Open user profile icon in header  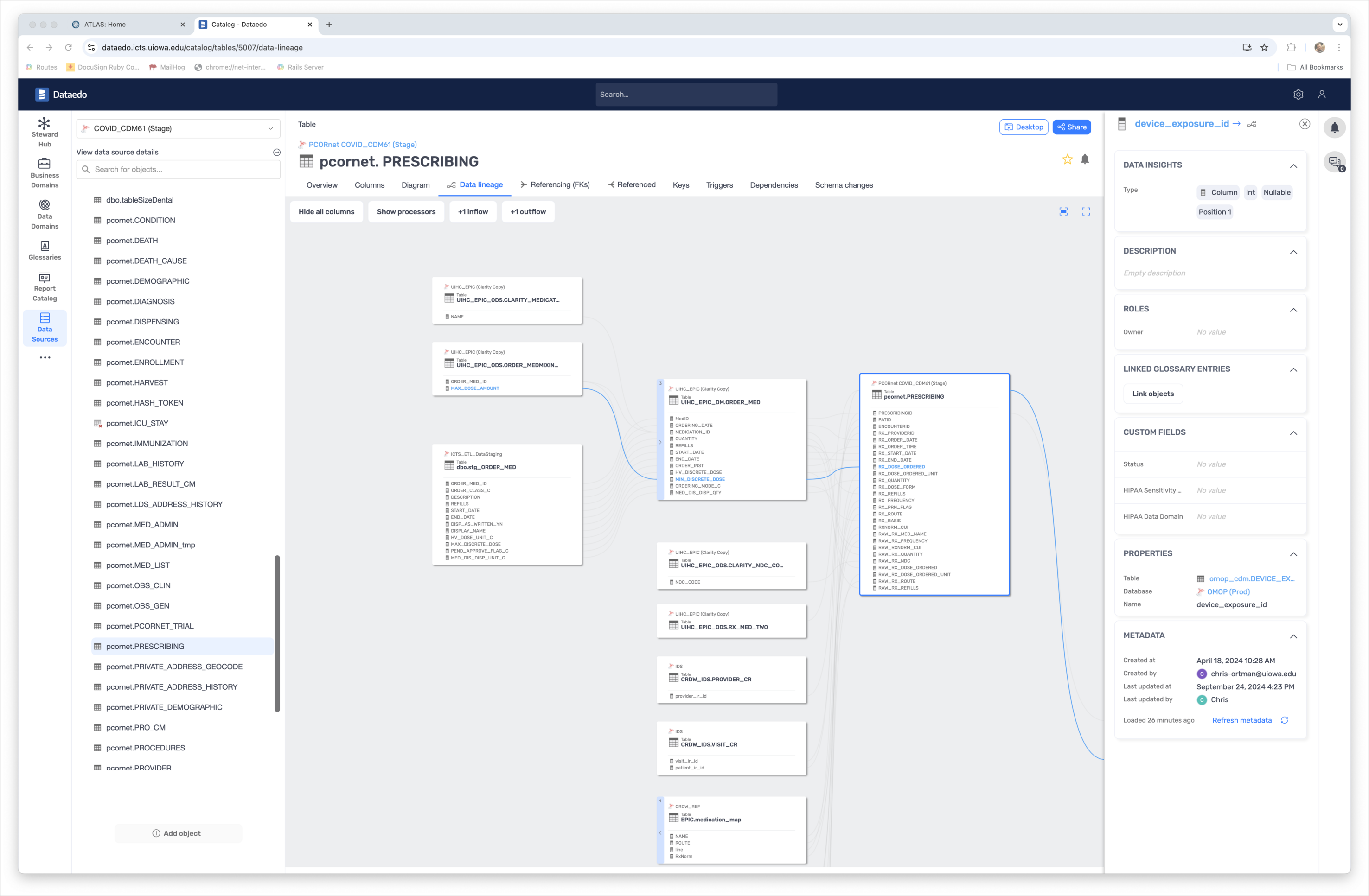tap(1322, 94)
